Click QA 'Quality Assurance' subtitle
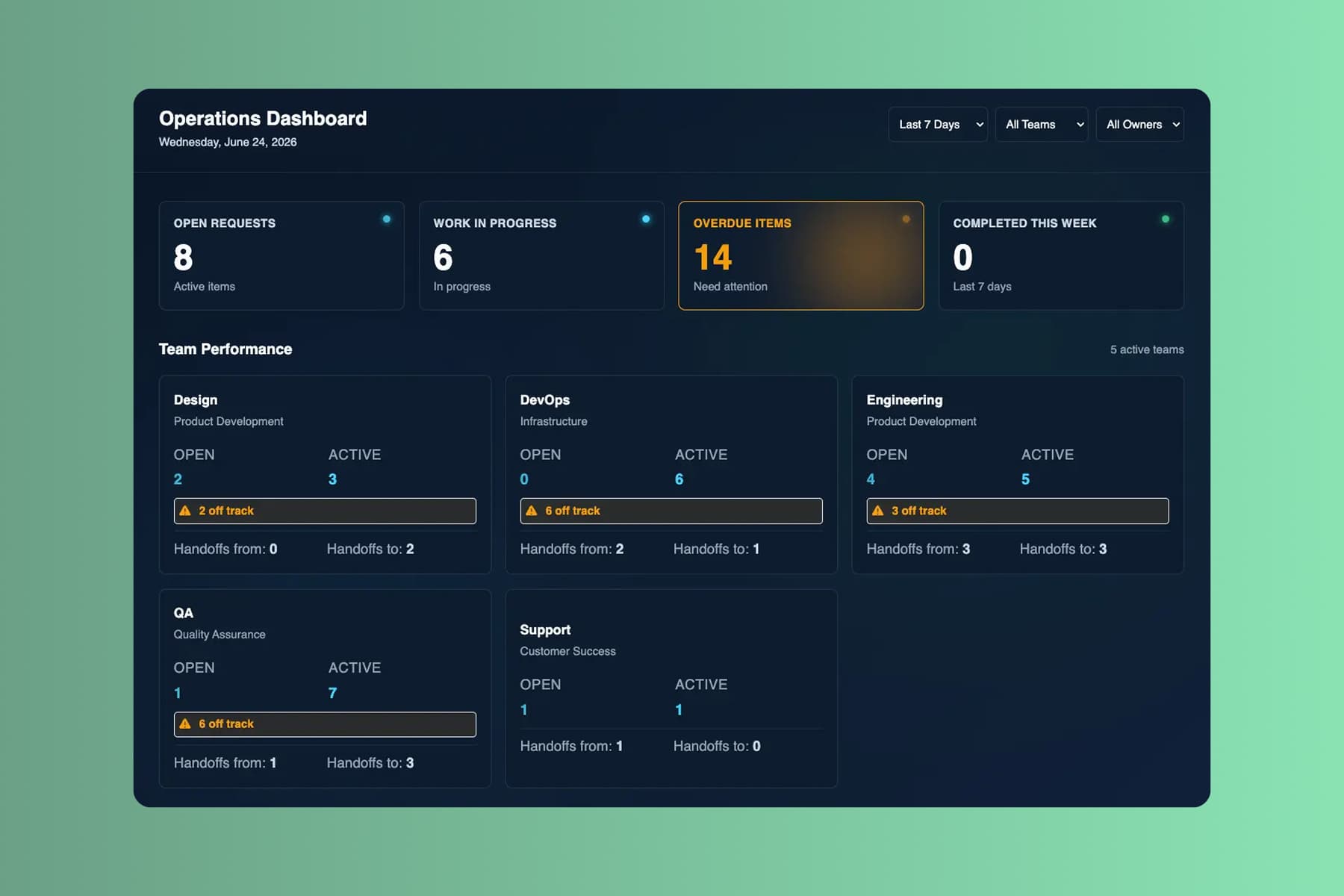The image size is (1344, 896). point(220,635)
